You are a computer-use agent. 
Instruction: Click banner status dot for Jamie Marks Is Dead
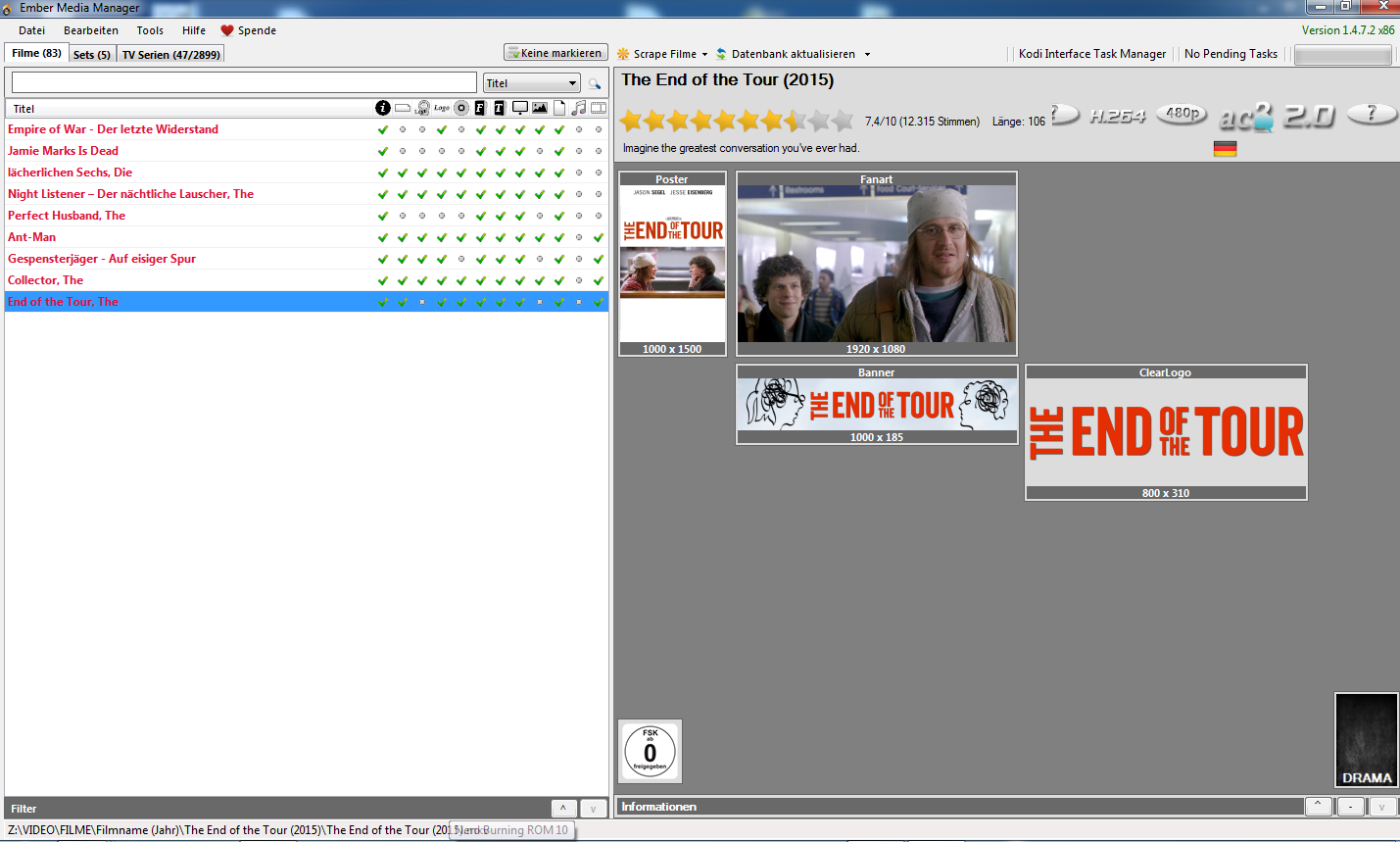coord(403,151)
